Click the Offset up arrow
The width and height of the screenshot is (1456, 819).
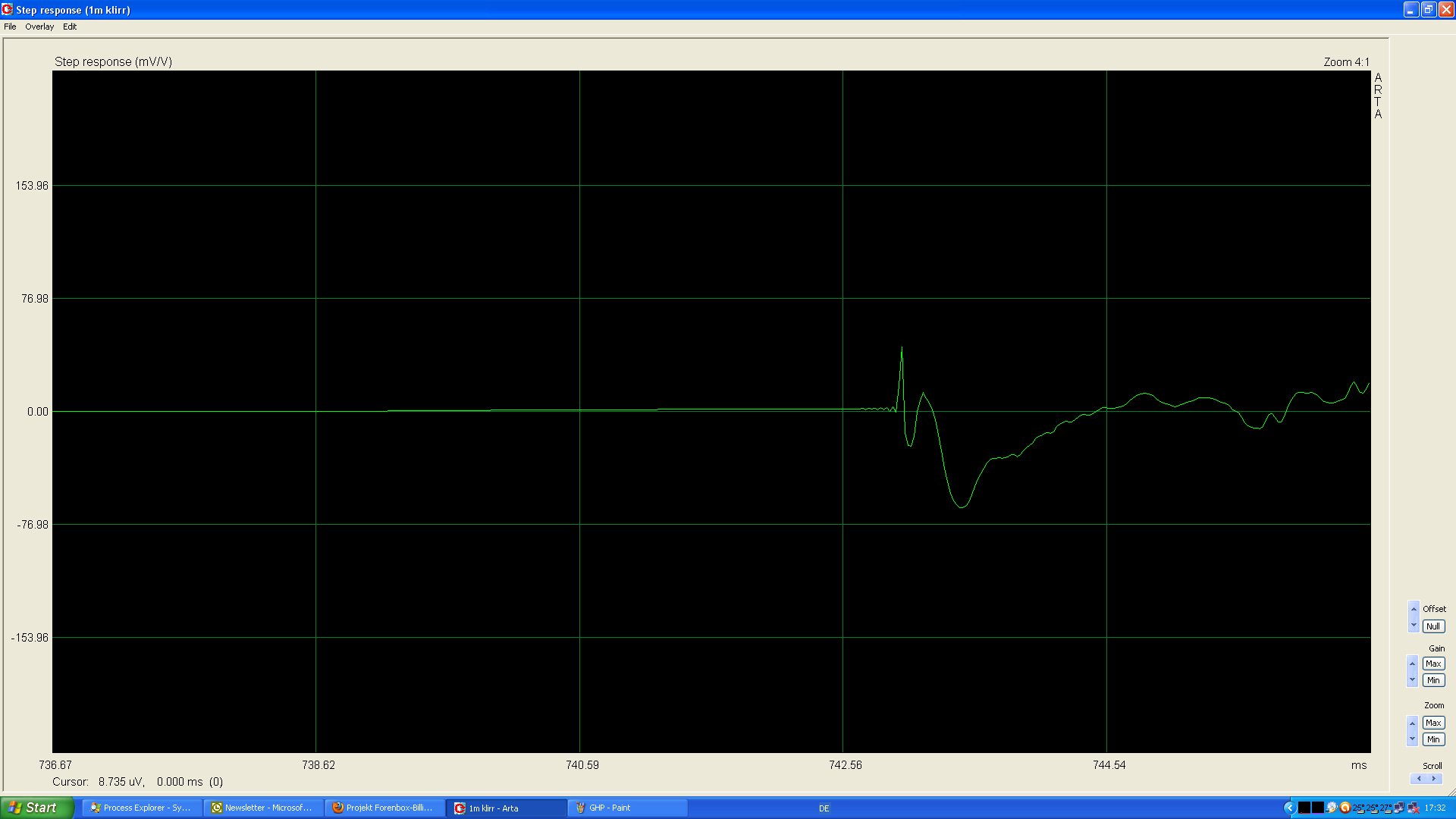[x=1414, y=609]
